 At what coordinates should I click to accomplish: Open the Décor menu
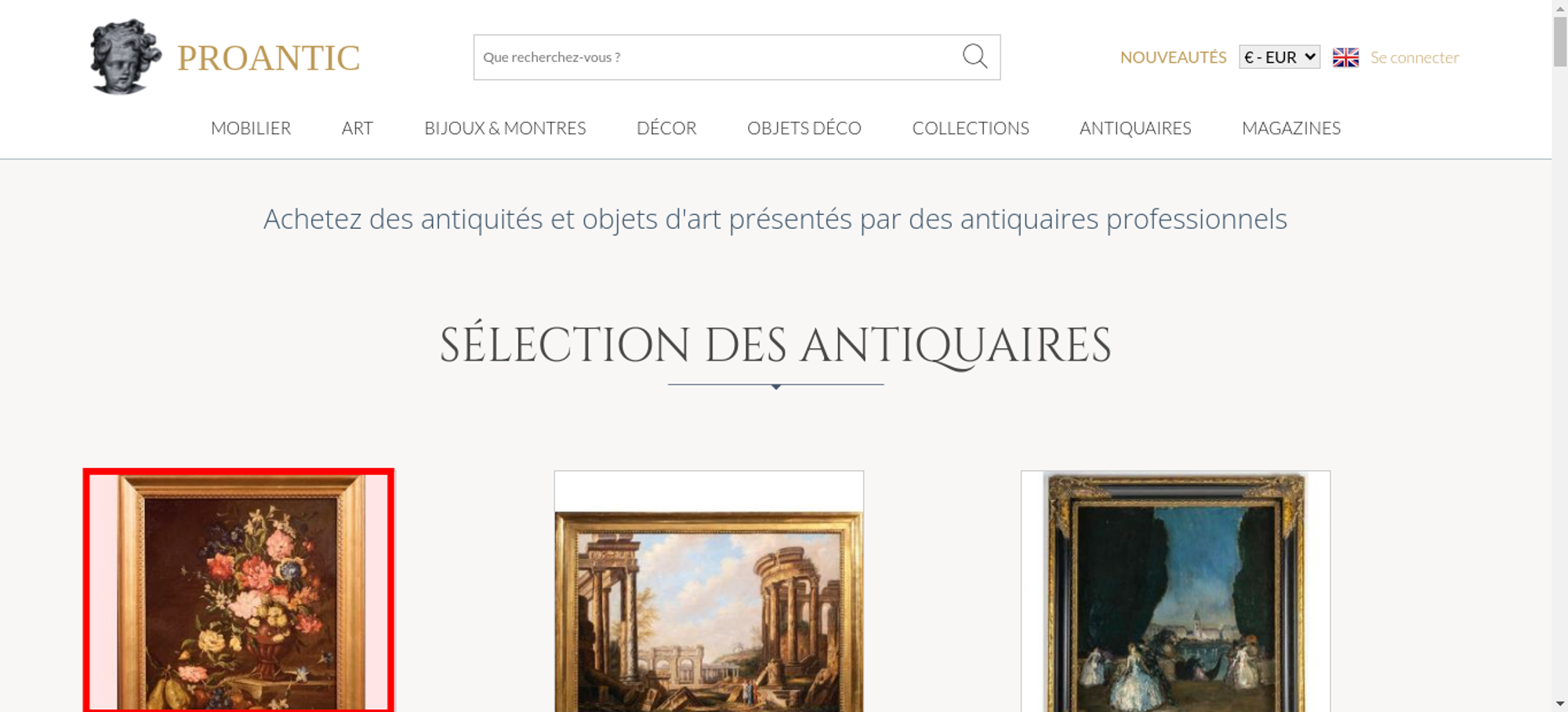[x=666, y=128]
